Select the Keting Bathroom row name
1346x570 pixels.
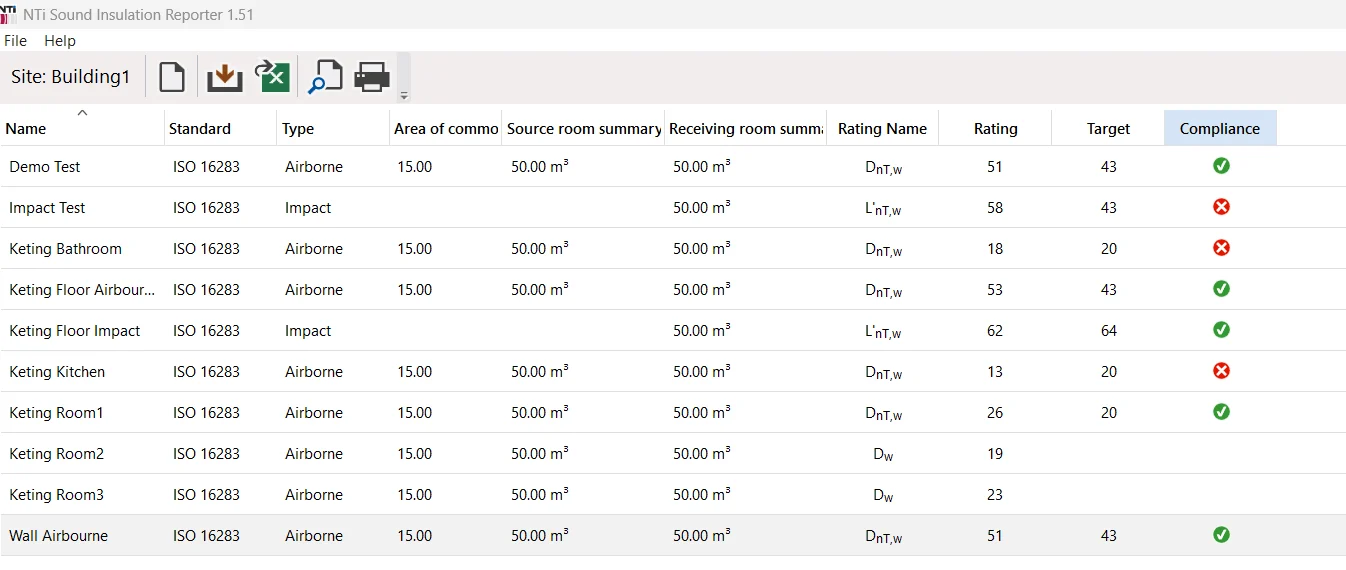tap(65, 249)
